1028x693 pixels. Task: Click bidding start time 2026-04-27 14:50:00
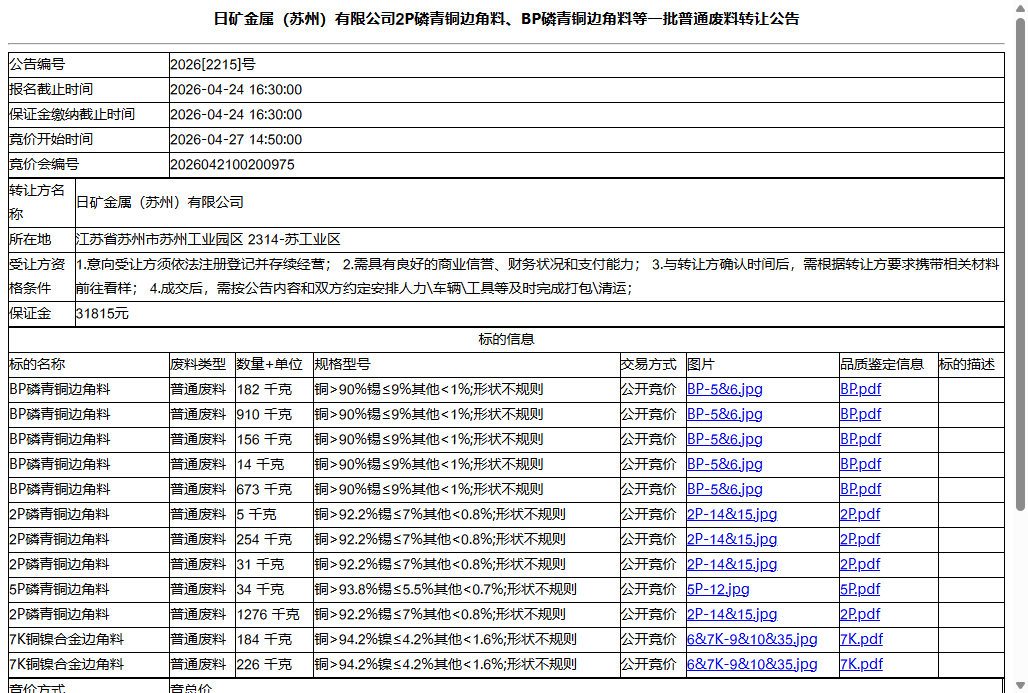click(x=236, y=139)
